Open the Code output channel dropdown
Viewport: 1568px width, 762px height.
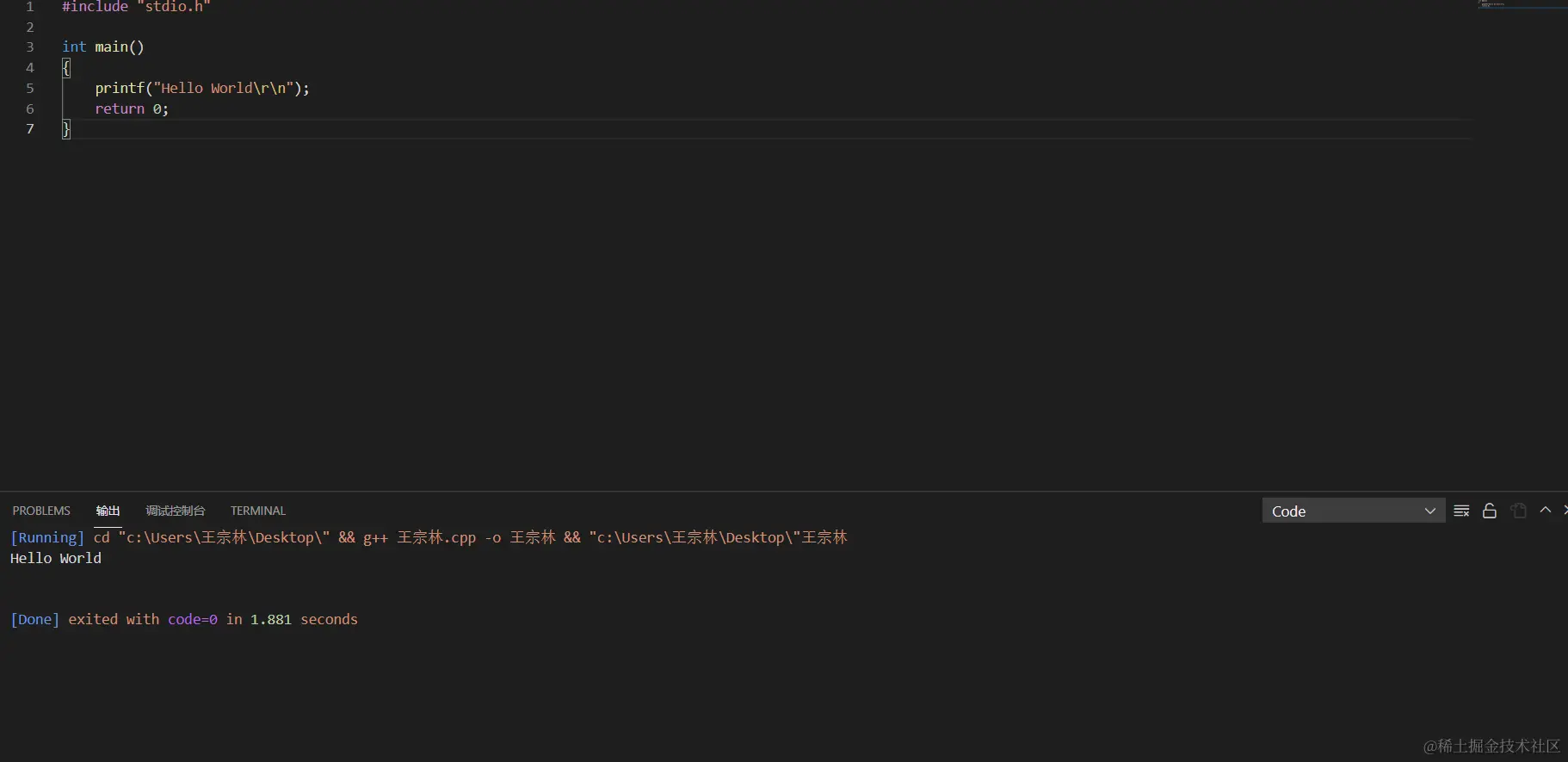(1353, 511)
